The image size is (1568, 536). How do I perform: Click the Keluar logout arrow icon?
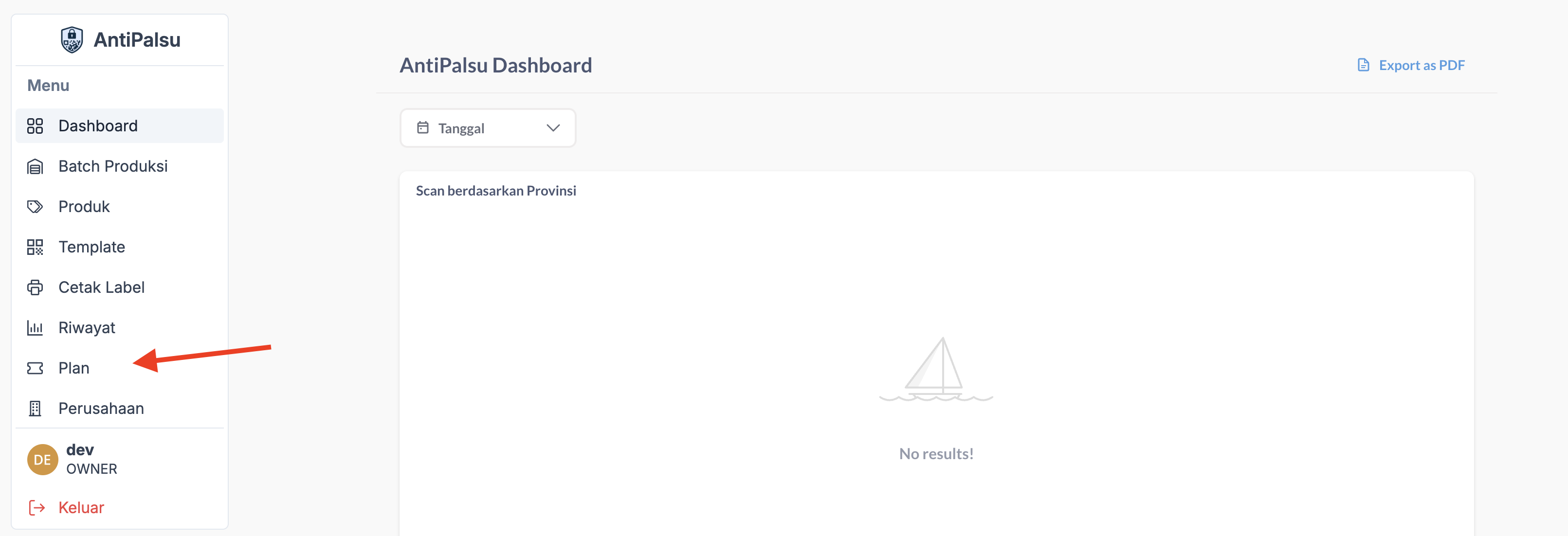37,507
